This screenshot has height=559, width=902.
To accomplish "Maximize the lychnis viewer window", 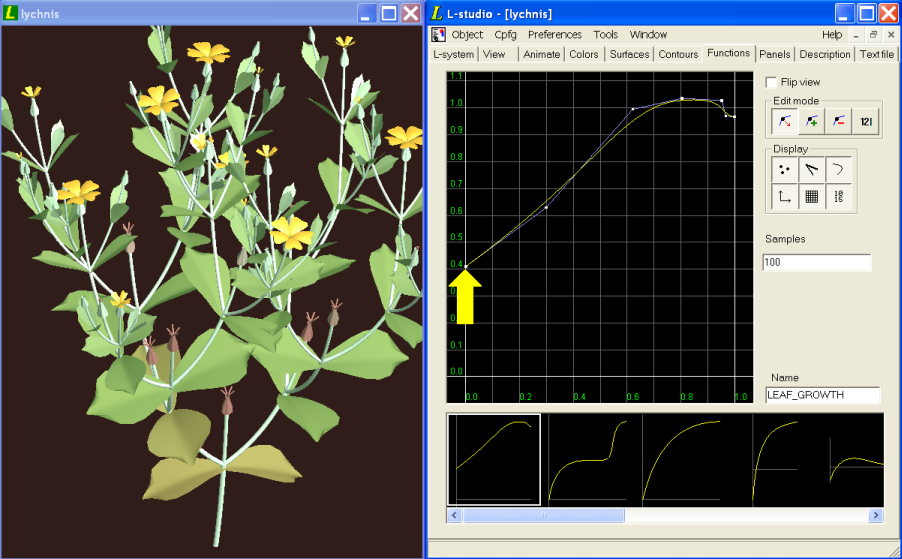I will 389,13.
